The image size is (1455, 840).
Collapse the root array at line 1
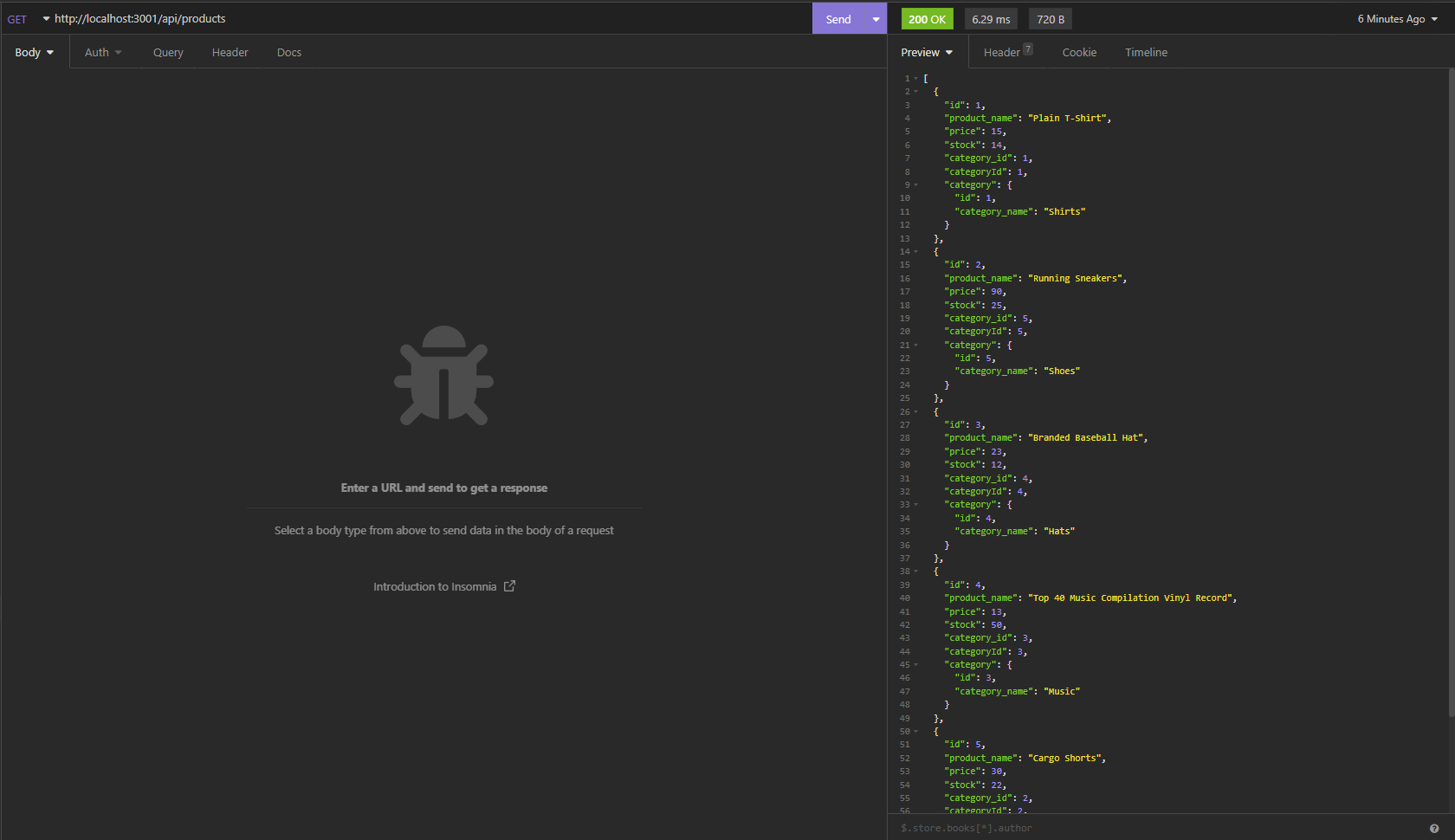point(916,79)
